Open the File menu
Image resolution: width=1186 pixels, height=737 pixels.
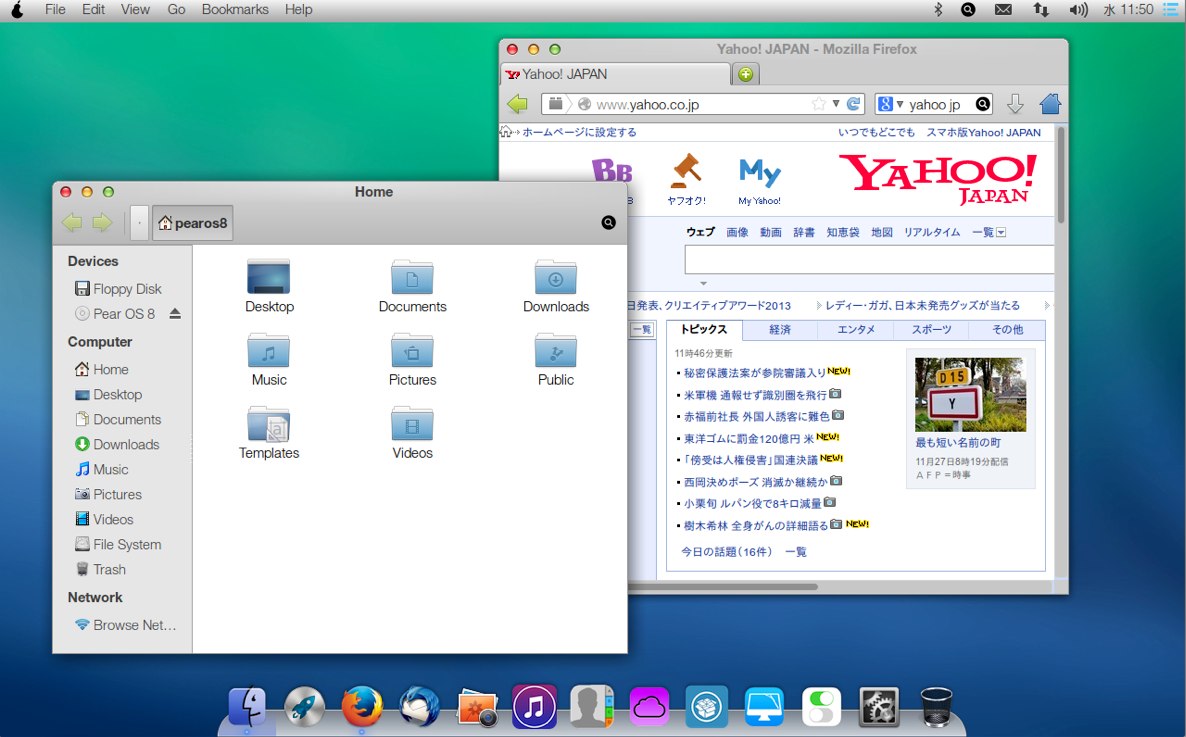pyautogui.click(x=55, y=10)
